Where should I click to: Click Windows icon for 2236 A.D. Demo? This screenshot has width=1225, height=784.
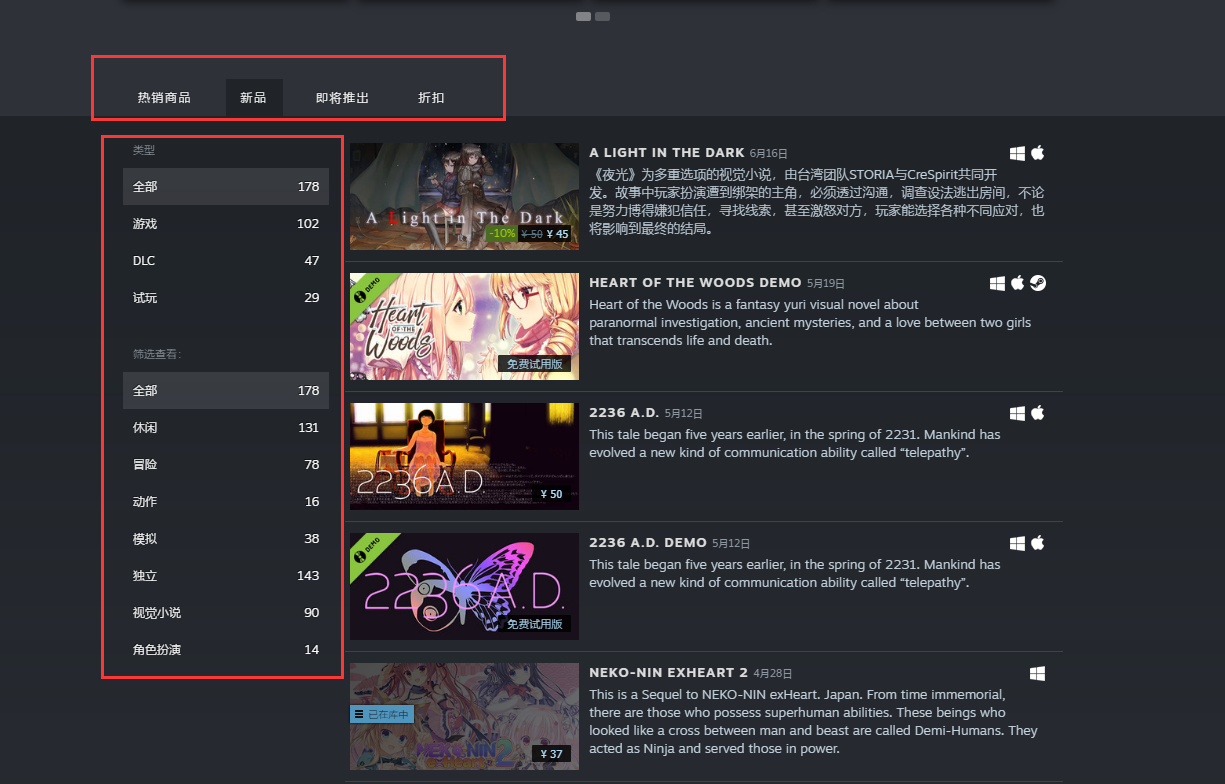coord(1017,543)
